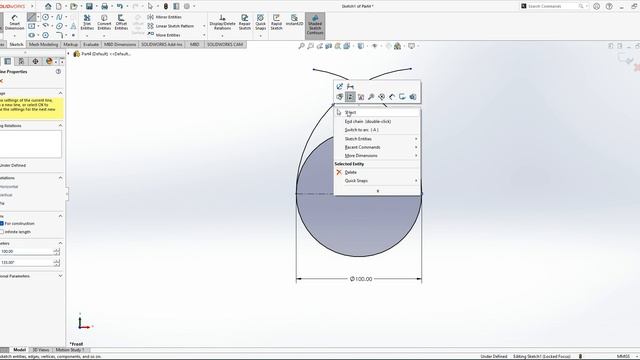This screenshot has height=360, width=640.
Task: Click the Search Commands box
Action: point(553,6)
